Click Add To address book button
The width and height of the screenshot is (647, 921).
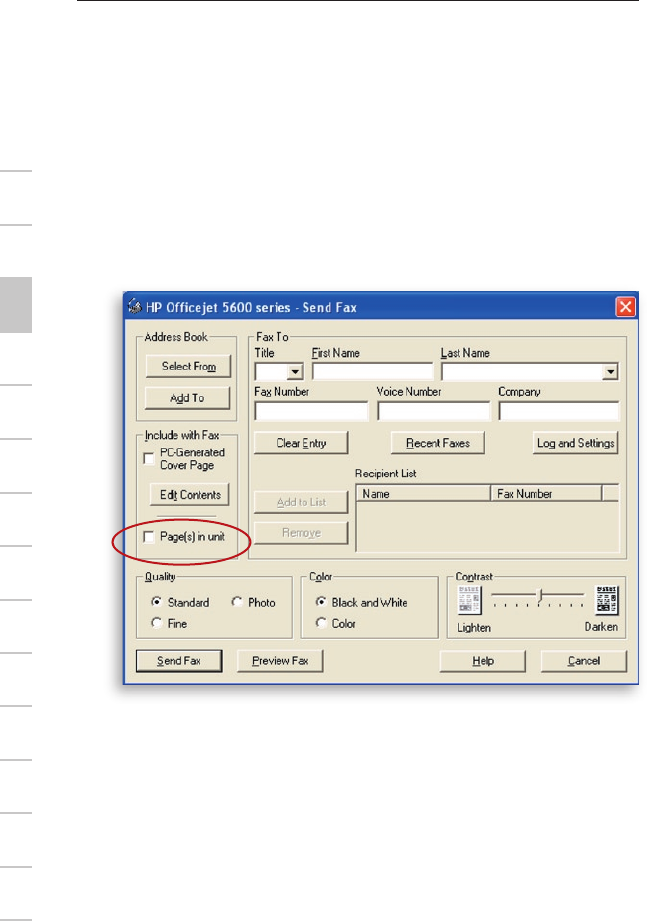pyautogui.click(x=187, y=398)
